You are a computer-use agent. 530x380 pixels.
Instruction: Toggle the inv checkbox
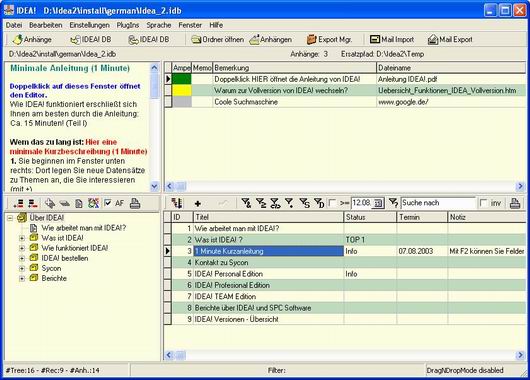483,203
